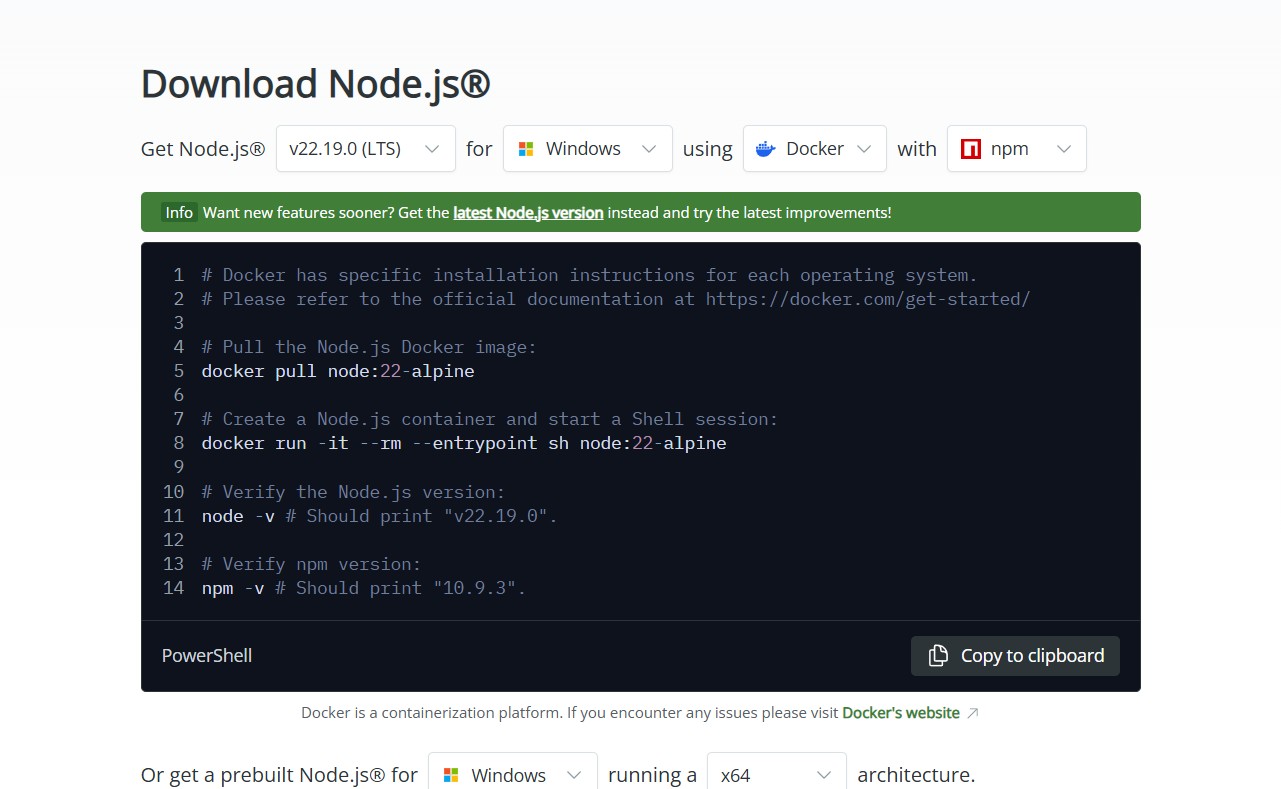Click the Windows logo icon in the top platform selector
Image resolution: width=1281 pixels, height=789 pixels.
pyautogui.click(x=526, y=149)
